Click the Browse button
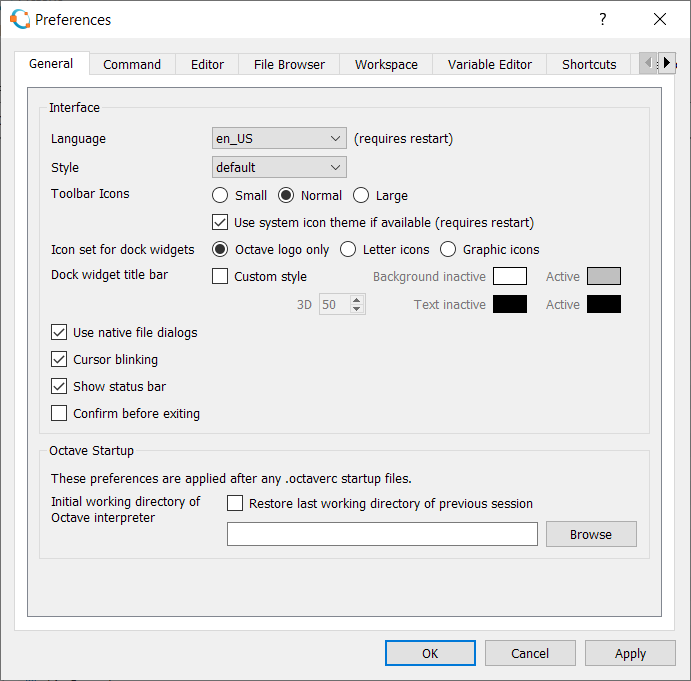 591,534
